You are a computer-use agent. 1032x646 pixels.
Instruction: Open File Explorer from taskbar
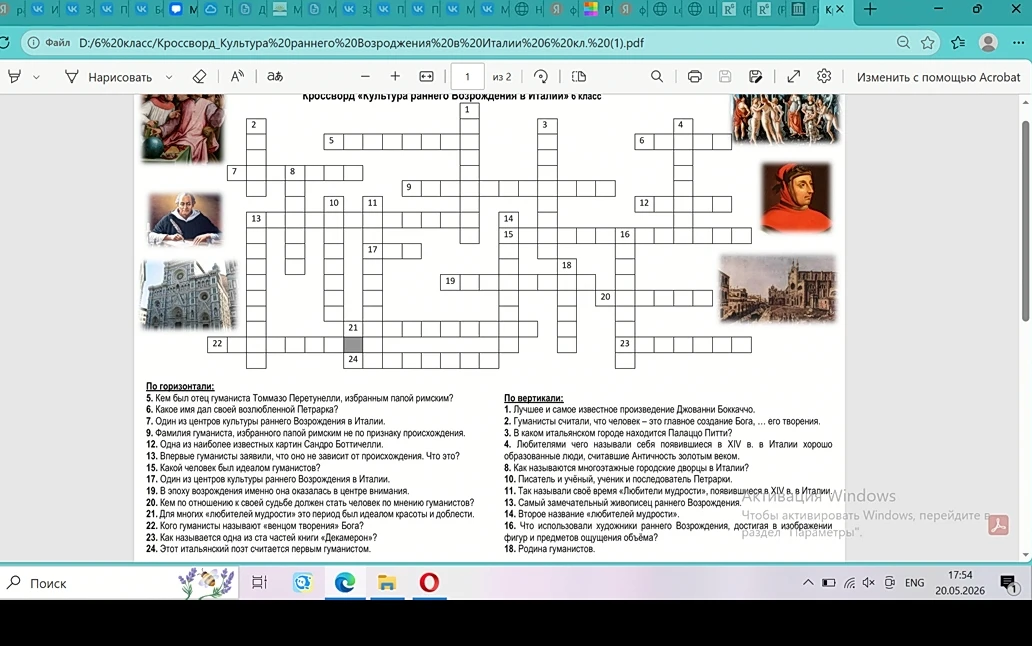click(386, 582)
